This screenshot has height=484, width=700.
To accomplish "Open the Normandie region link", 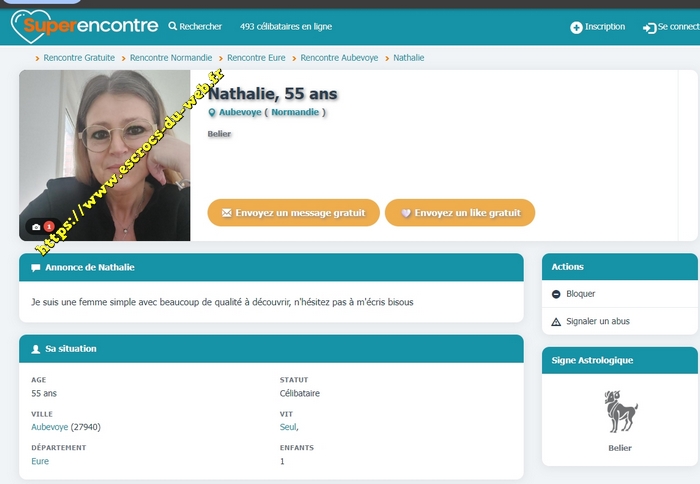I will (295, 113).
